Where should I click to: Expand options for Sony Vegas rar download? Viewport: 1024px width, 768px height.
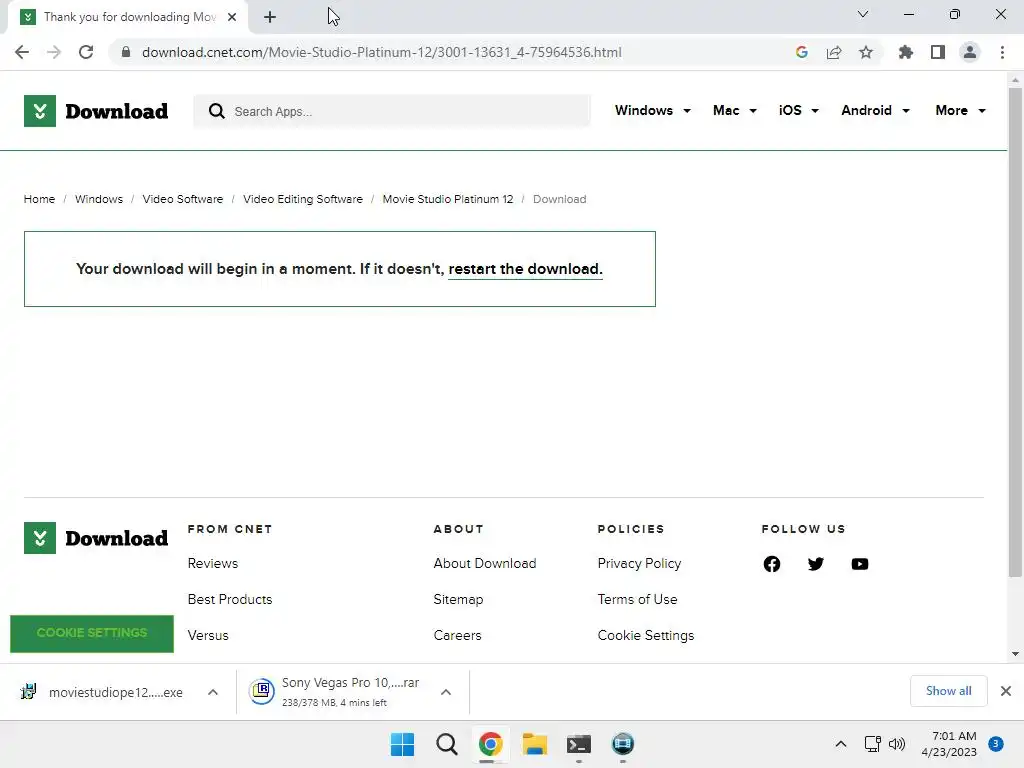(x=446, y=692)
